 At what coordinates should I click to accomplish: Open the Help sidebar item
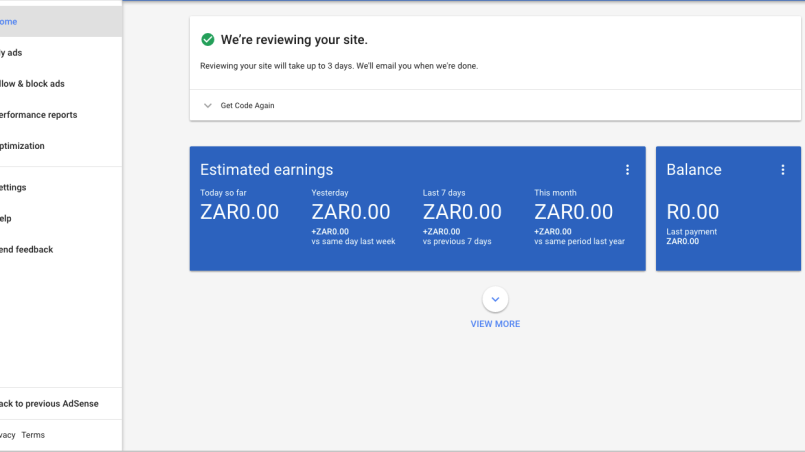click(6, 218)
